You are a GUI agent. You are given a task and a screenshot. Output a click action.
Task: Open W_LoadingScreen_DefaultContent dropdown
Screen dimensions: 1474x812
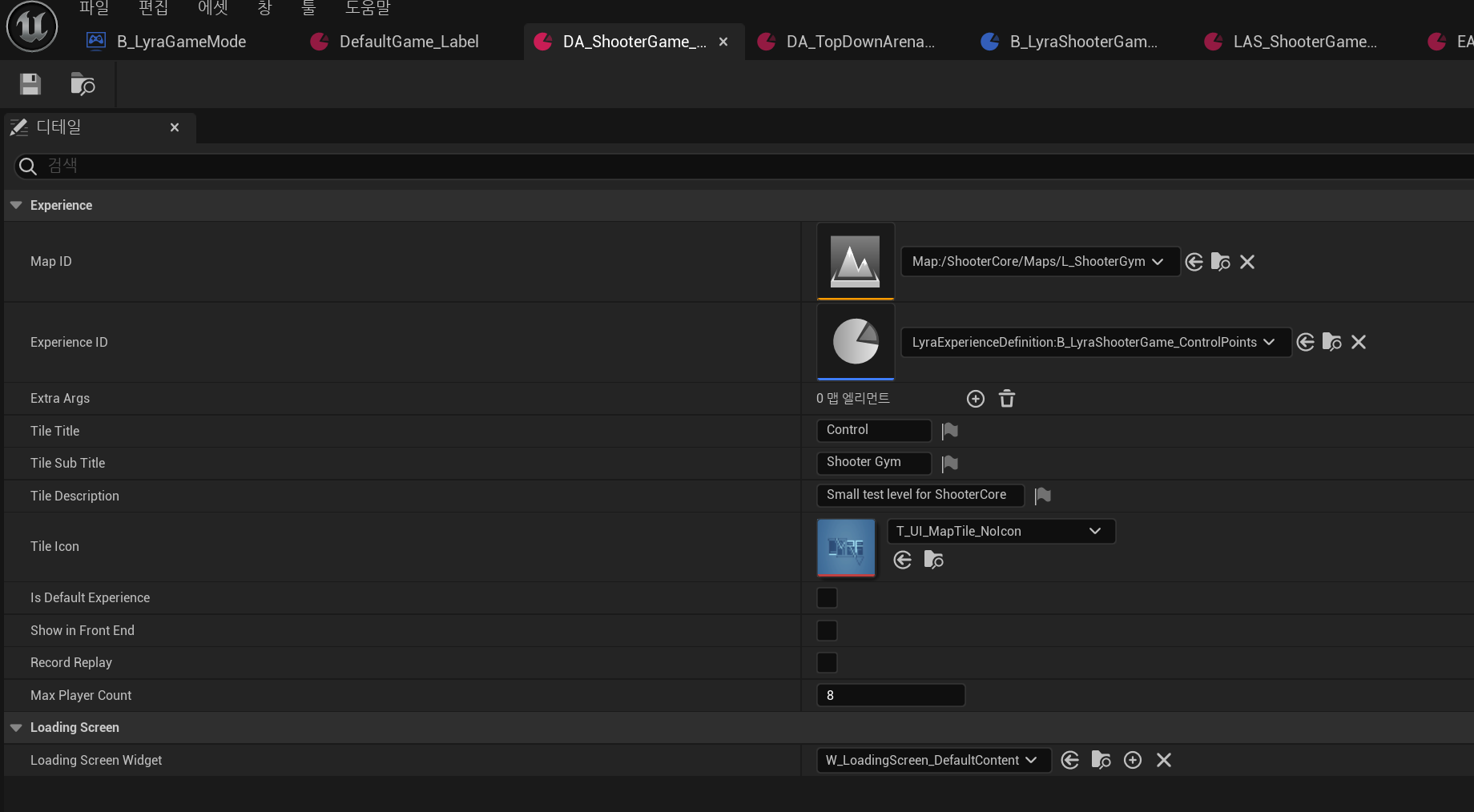[x=934, y=760]
